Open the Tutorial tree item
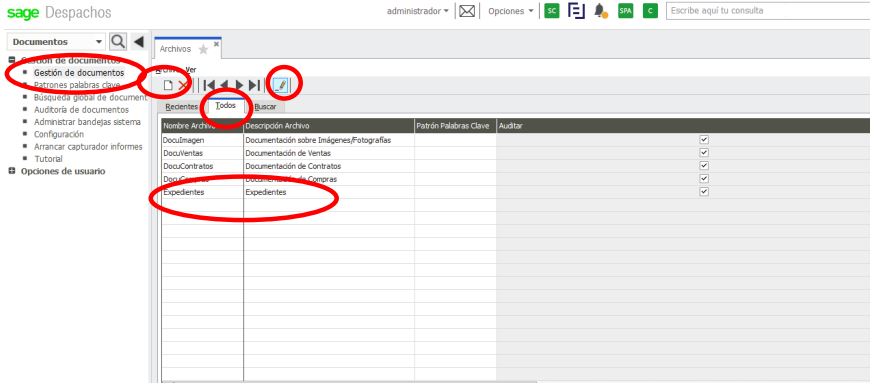The height and width of the screenshot is (386, 874). pyautogui.click(x=48, y=159)
